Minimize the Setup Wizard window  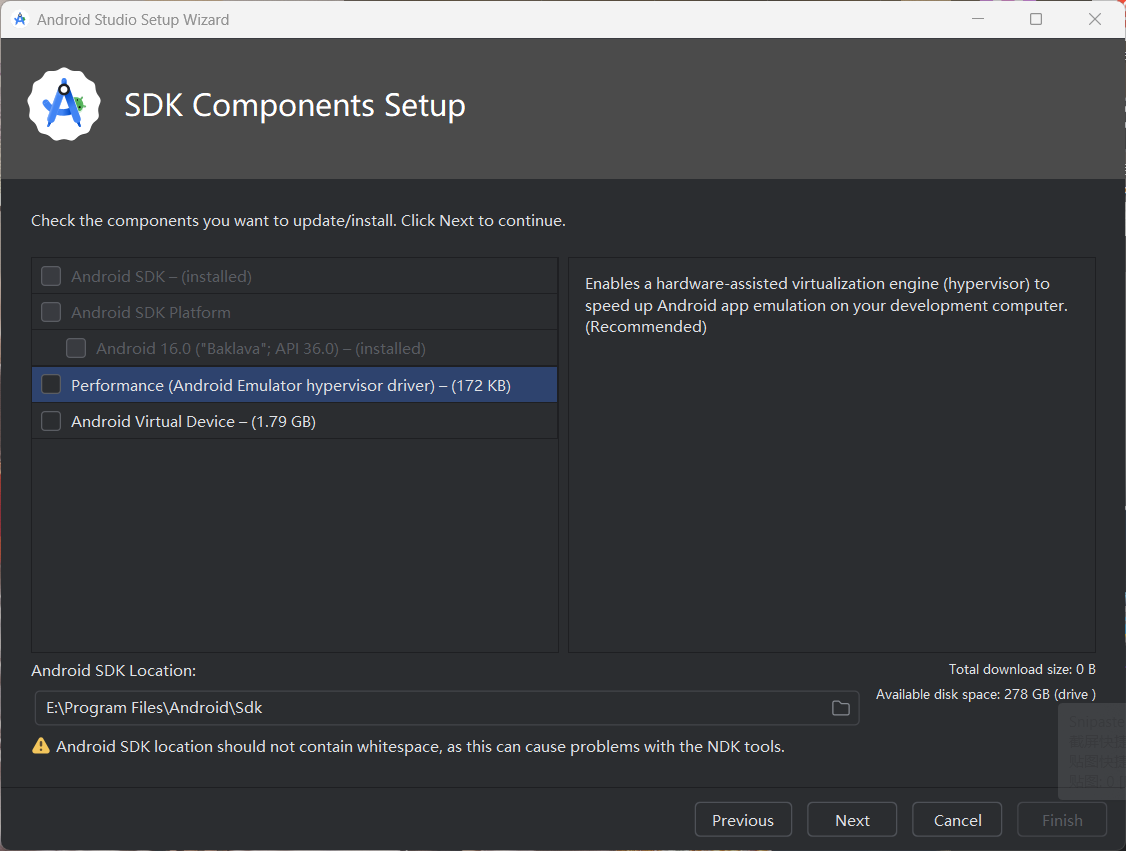(976, 19)
